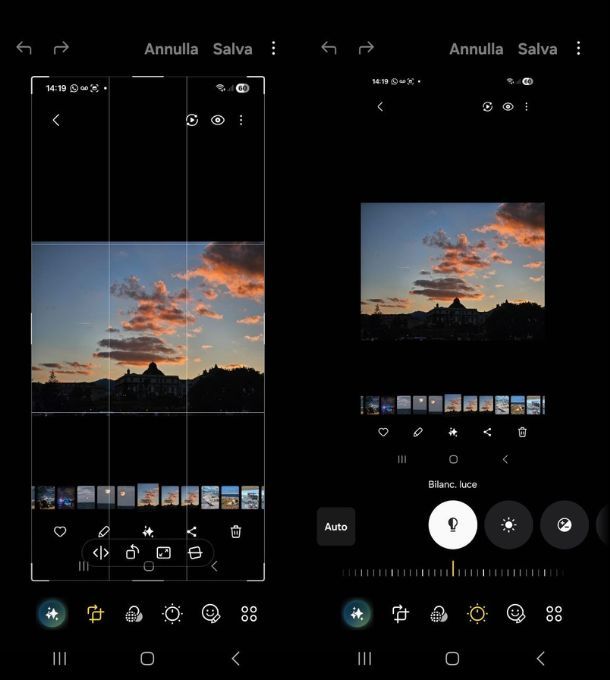Image resolution: width=610 pixels, height=680 pixels.
Task: Go back from left navigation bar
Action: click(x=235, y=658)
